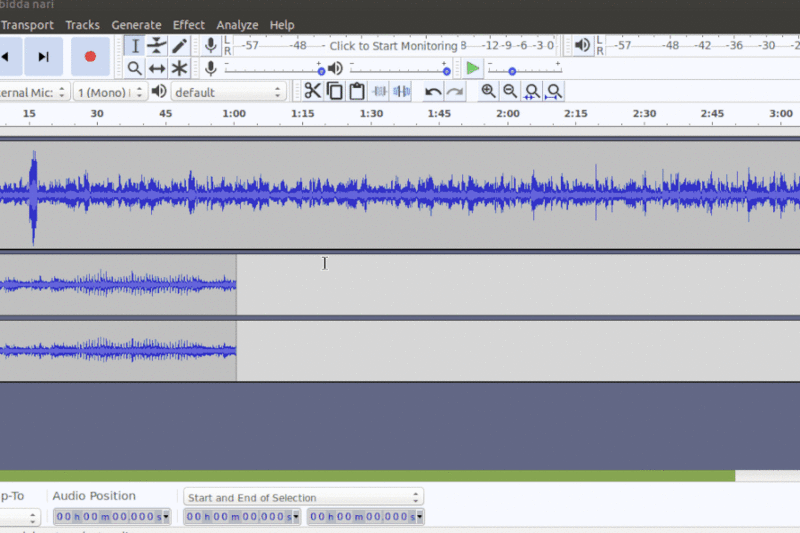Click the 2:30 mark on timeline ruler
The height and width of the screenshot is (533, 800).
tap(644, 114)
